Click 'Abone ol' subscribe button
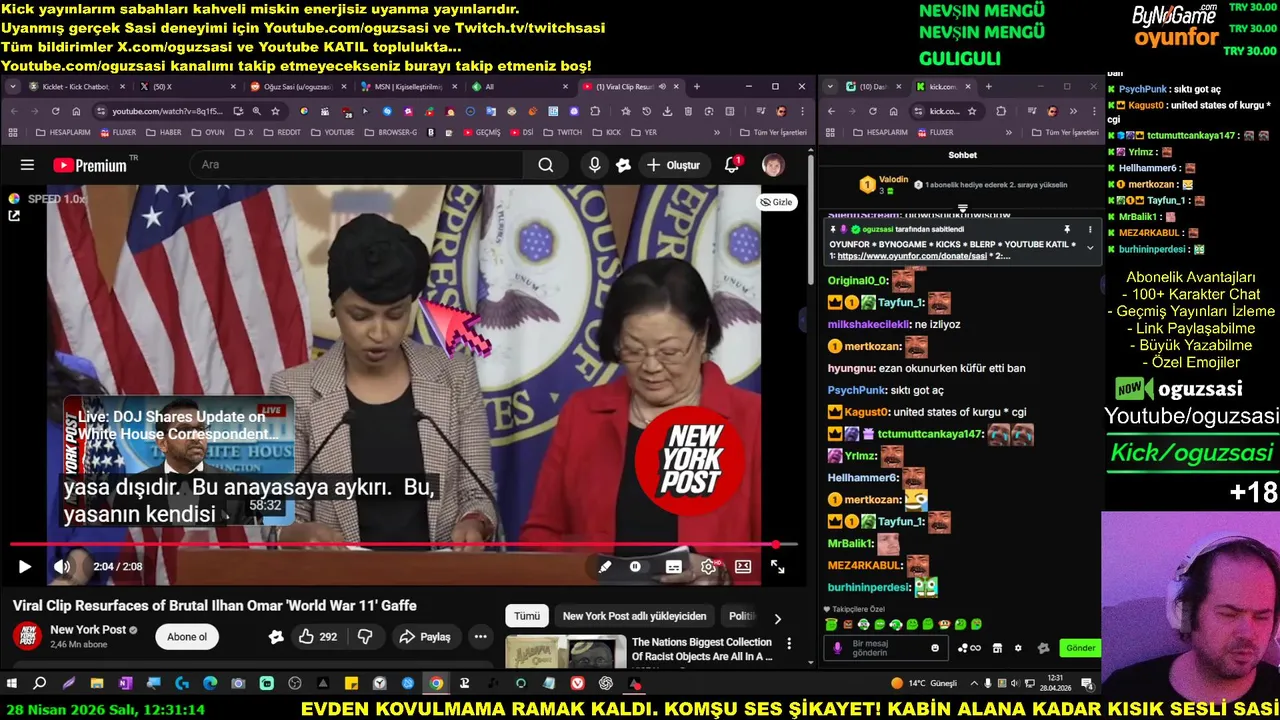1280x720 pixels. 187,637
